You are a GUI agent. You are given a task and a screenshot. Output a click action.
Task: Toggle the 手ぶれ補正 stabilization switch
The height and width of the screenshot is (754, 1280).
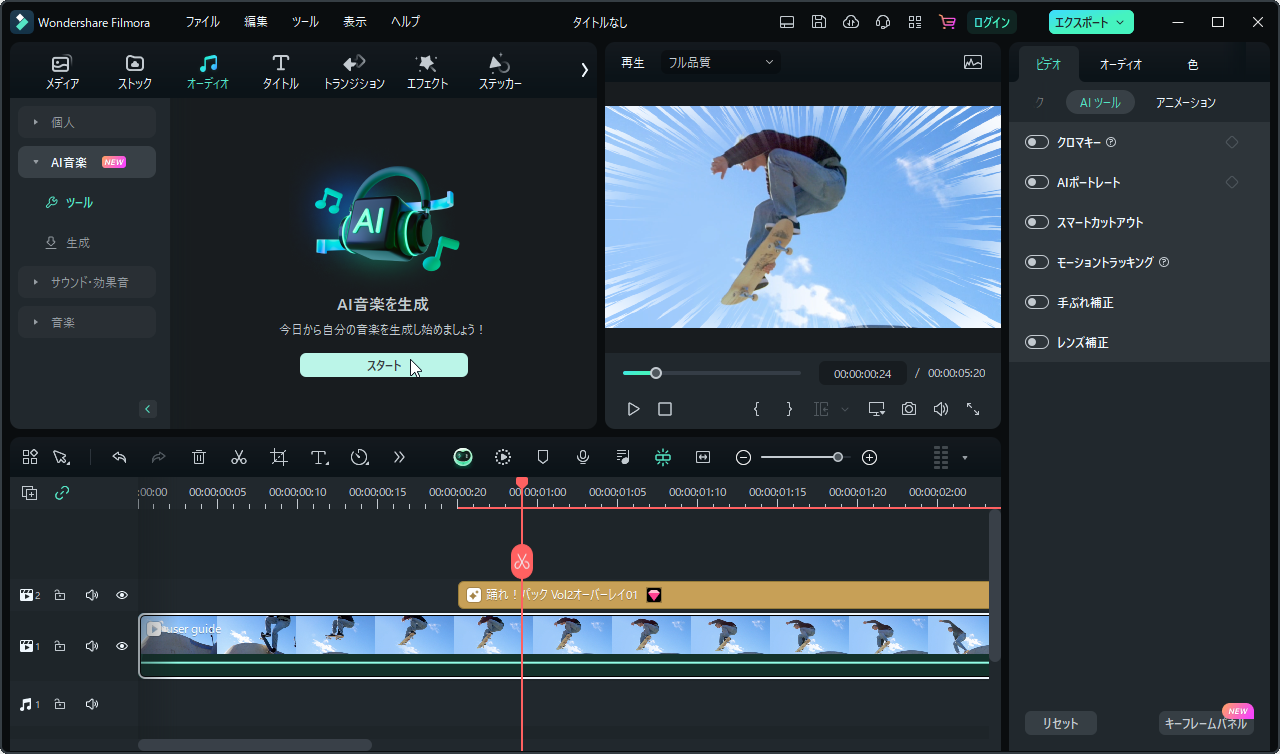click(x=1037, y=302)
